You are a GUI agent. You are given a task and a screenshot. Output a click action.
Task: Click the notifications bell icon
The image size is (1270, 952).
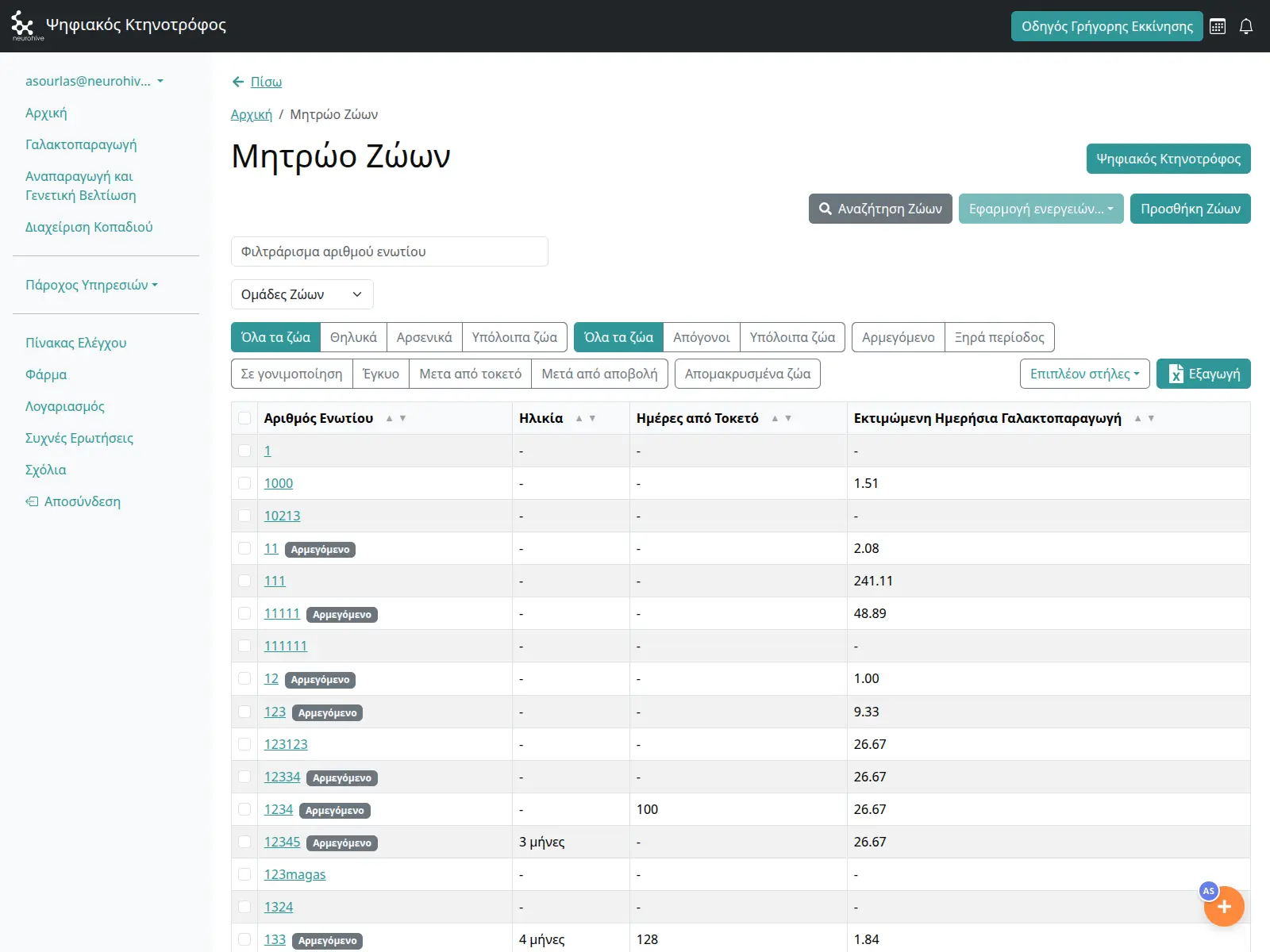(x=1246, y=26)
